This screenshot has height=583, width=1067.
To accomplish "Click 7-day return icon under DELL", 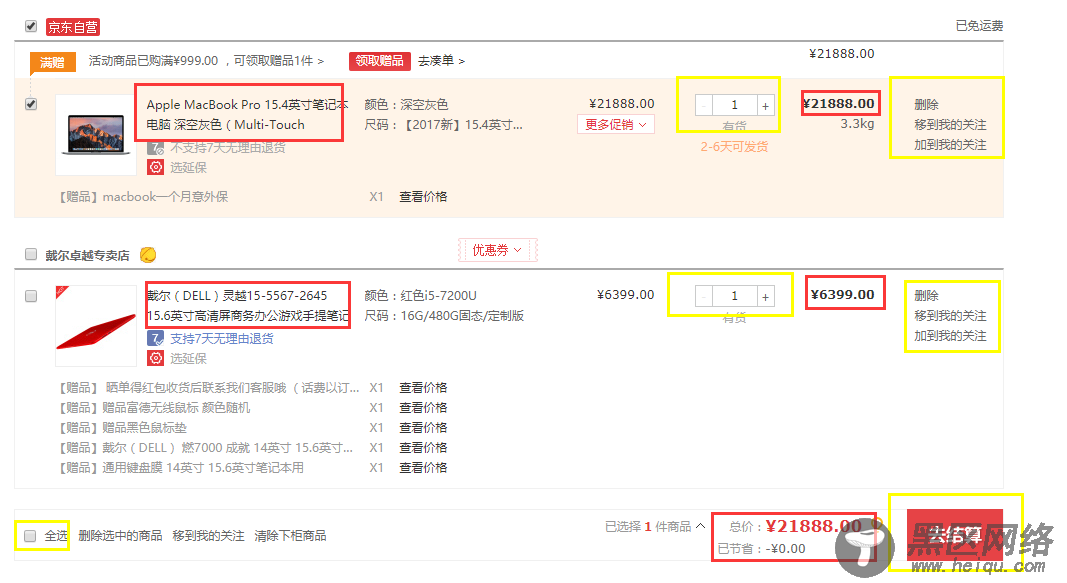I will (x=156, y=338).
